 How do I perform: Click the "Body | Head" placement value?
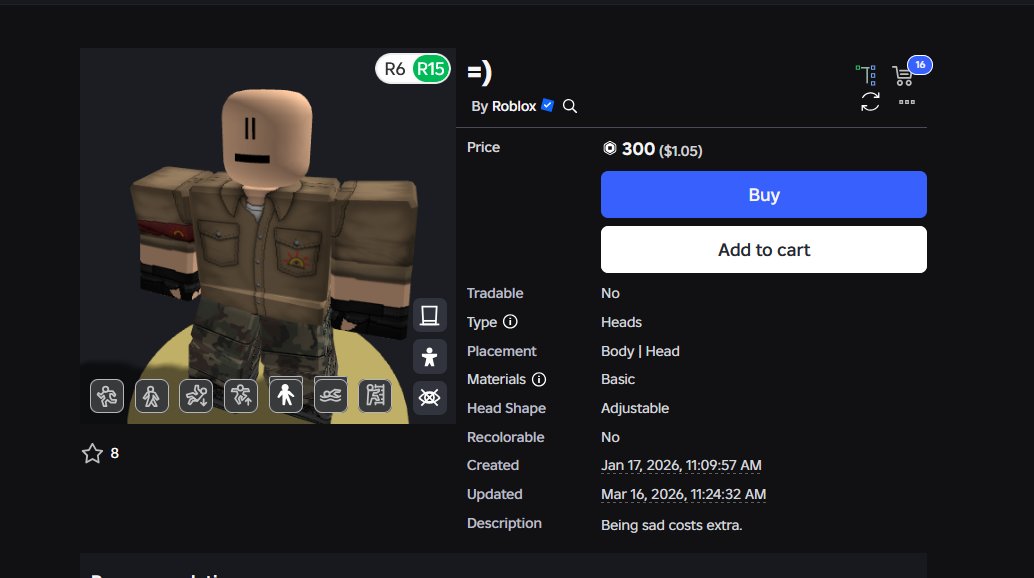[x=640, y=351]
